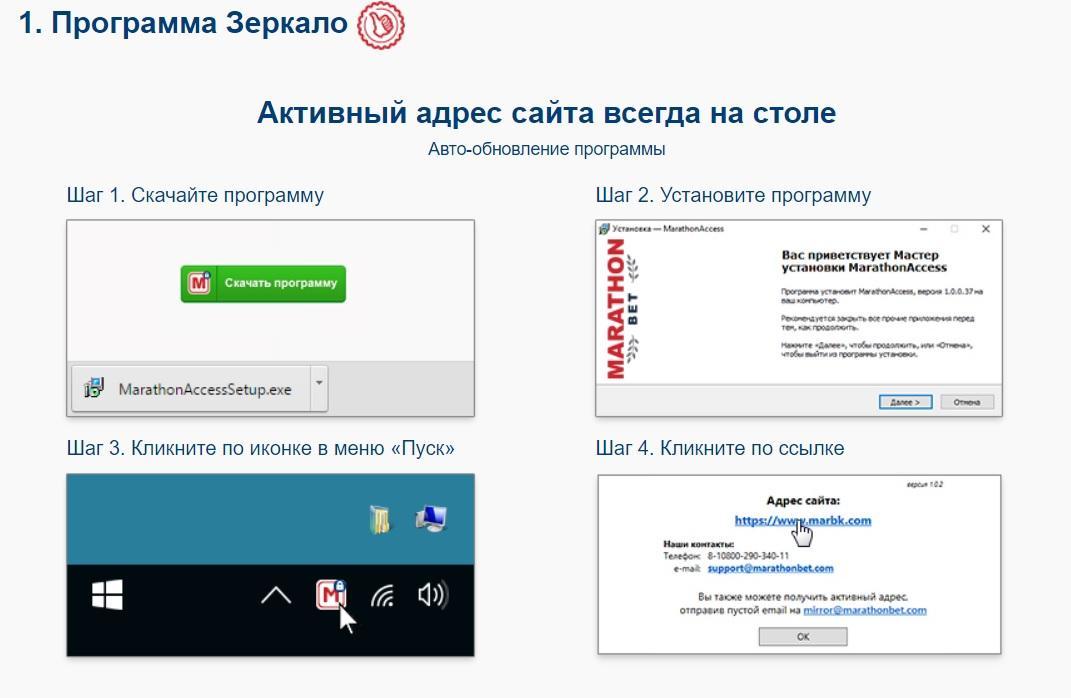
Task: Click the mirror@marathonbet.com email link
Action: (x=864, y=609)
